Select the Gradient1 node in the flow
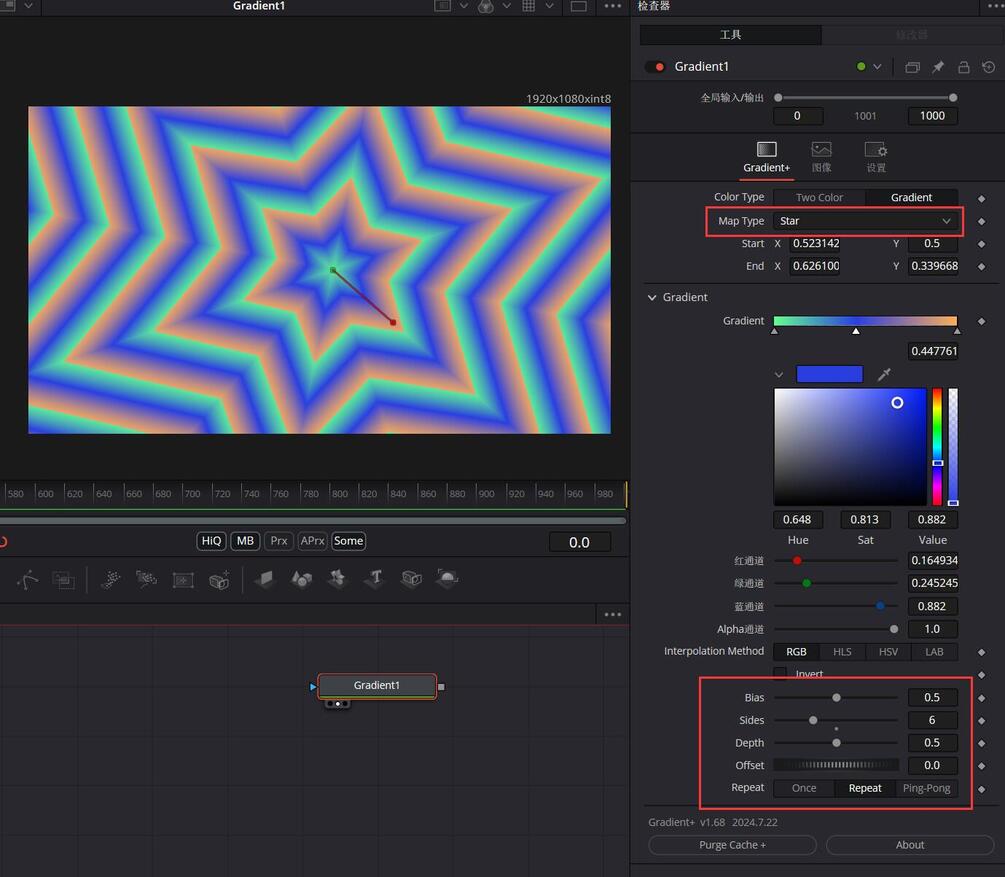This screenshot has height=877, width=1005. (x=377, y=685)
